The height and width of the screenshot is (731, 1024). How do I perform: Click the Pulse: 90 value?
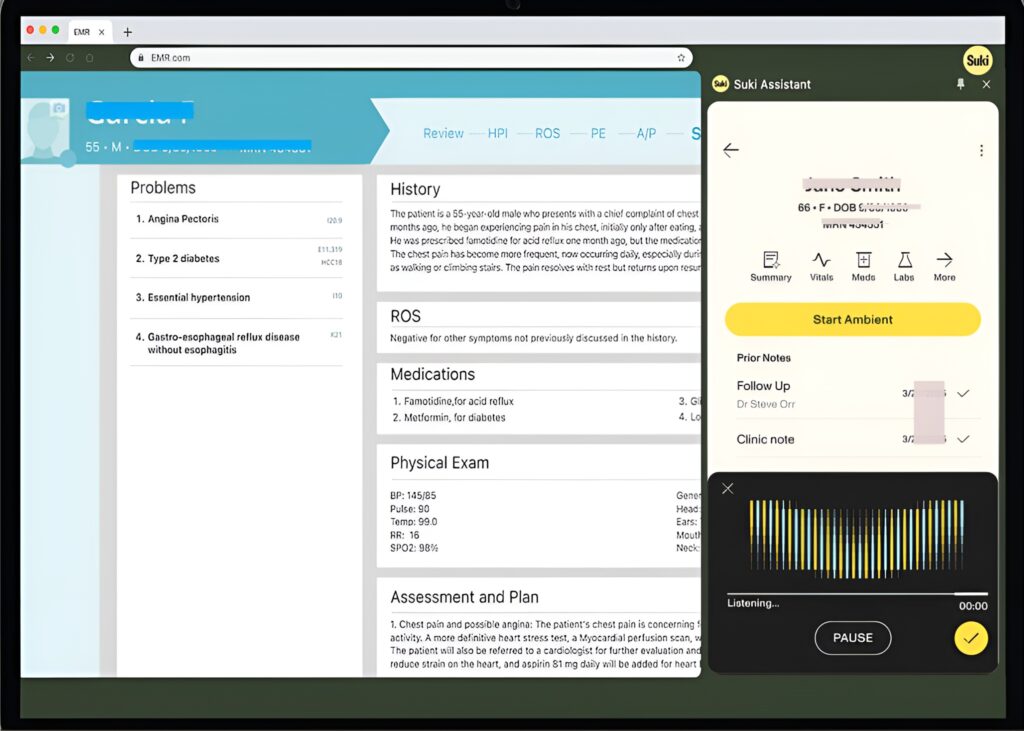[x=409, y=509]
